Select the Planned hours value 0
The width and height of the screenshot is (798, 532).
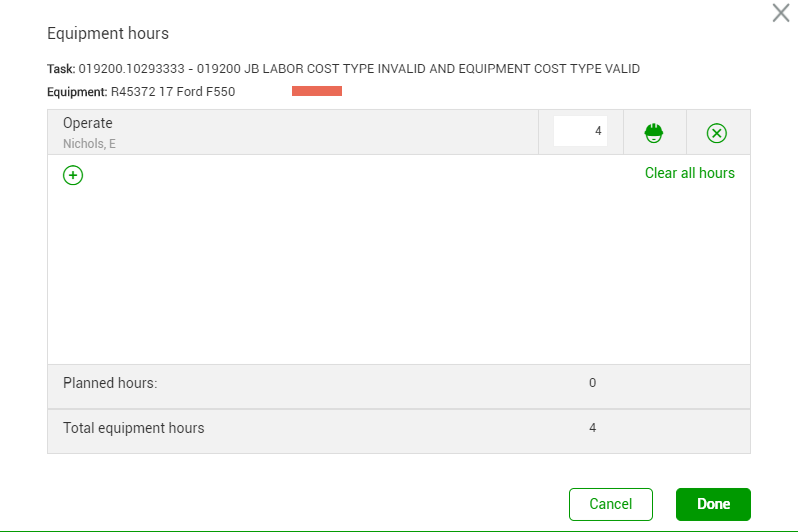pyautogui.click(x=593, y=383)
